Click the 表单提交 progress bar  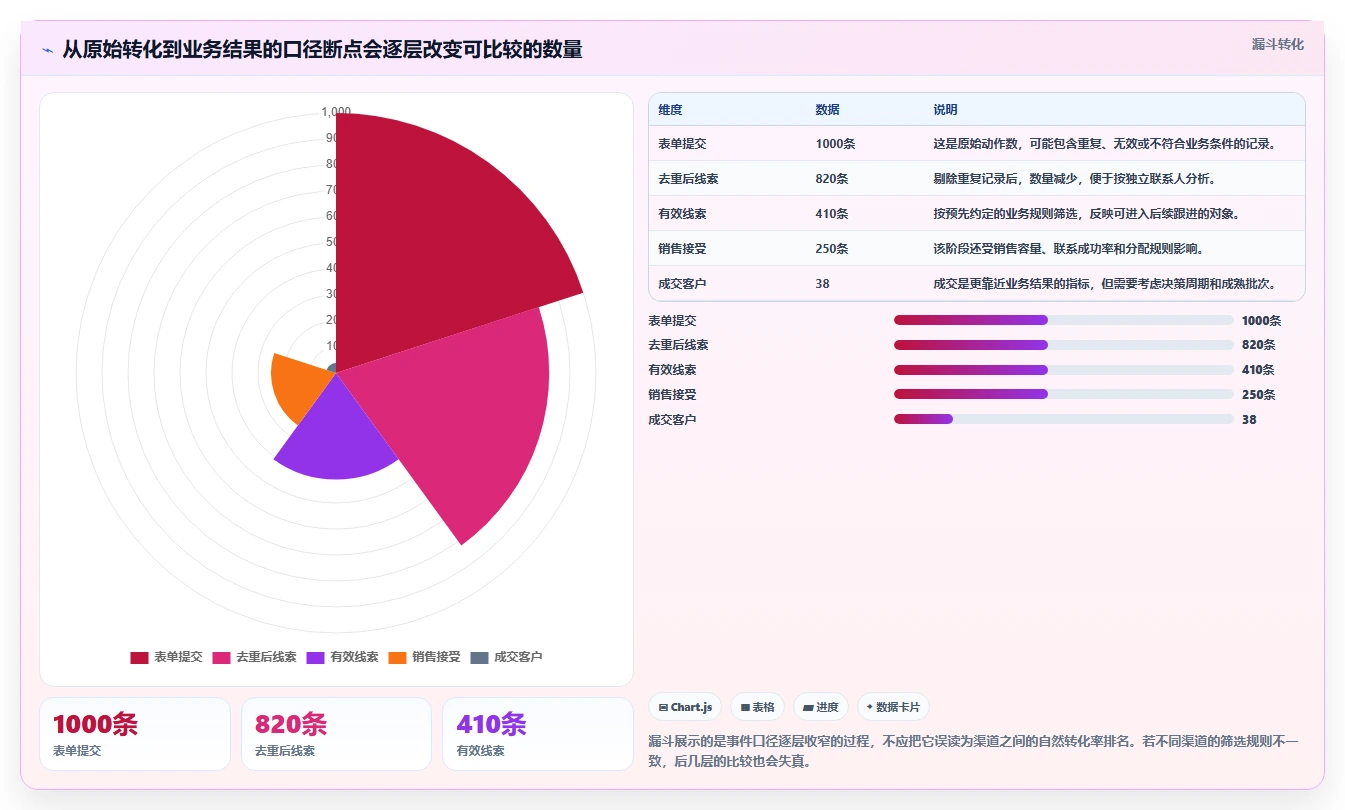coord(1064,320)
